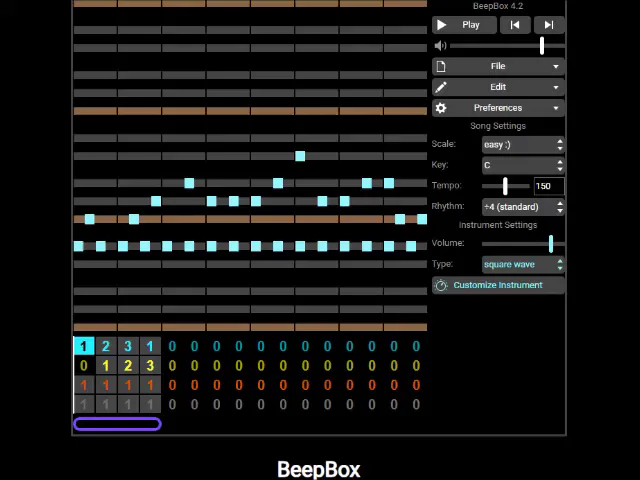The width and height of the screenshot is (640, 480).
Task: Select cyan channel pattern 3 in bar three
Action: coord(128,346)
